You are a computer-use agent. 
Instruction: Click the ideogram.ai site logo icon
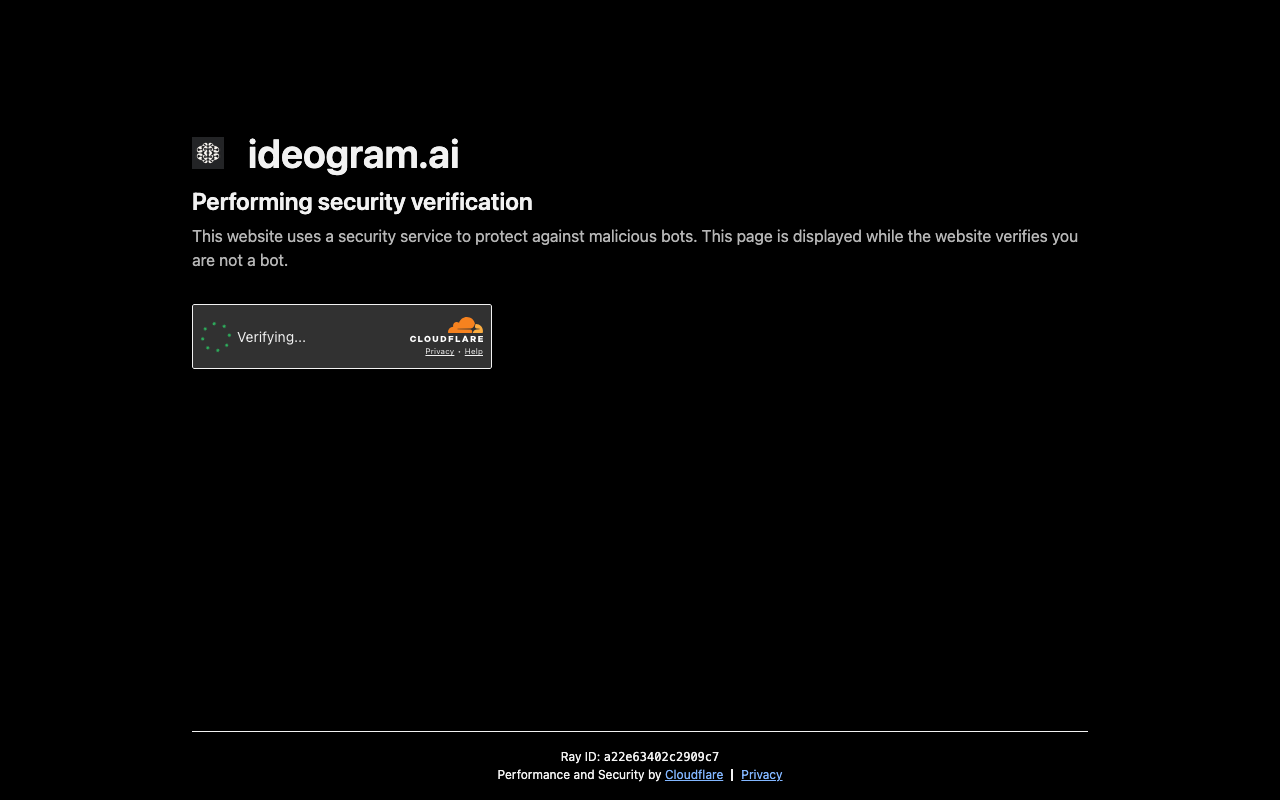[208, 153]
